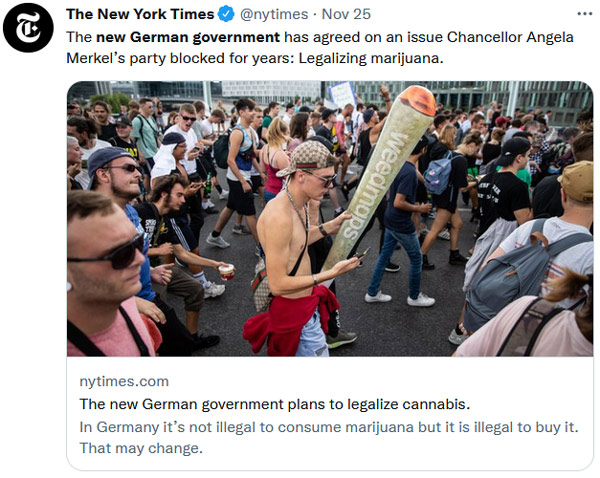600x478 pixels.
Task: Click 'Merkel's party blocked for years' text
Action: pos(181,59)
